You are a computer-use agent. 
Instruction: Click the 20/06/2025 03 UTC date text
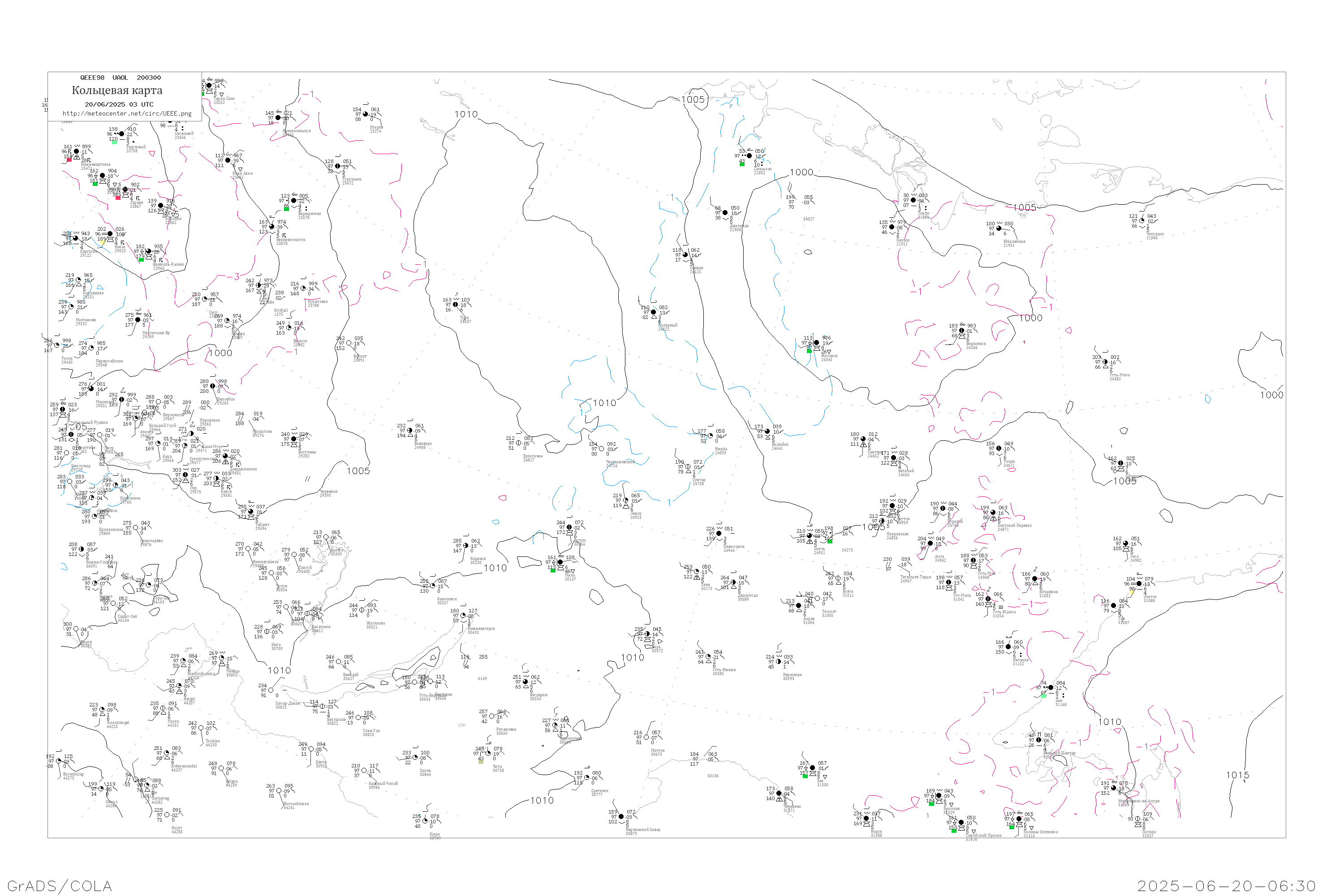[119, 104]
